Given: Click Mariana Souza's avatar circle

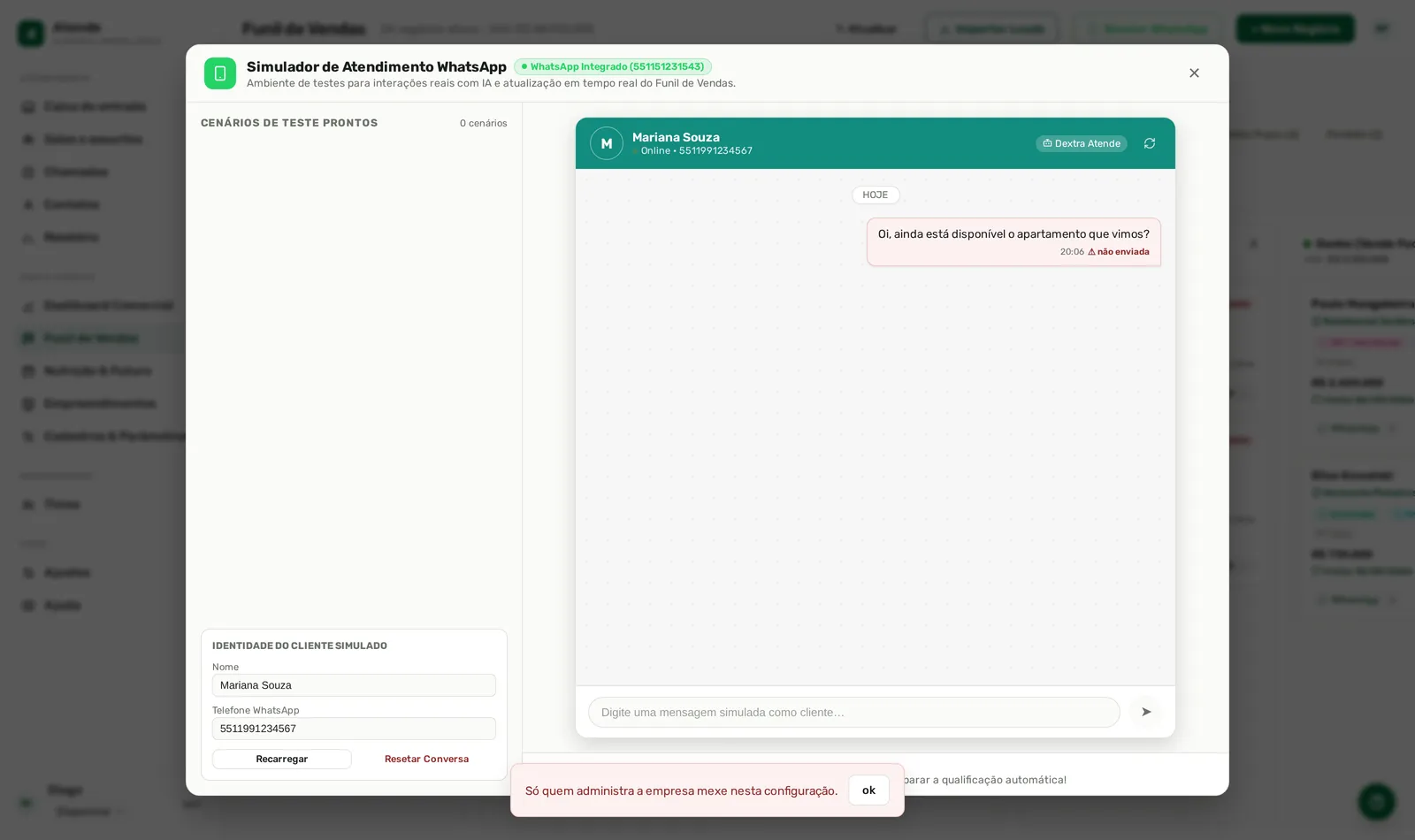Looking at the screenshot, I should click(x=607, y=143).
